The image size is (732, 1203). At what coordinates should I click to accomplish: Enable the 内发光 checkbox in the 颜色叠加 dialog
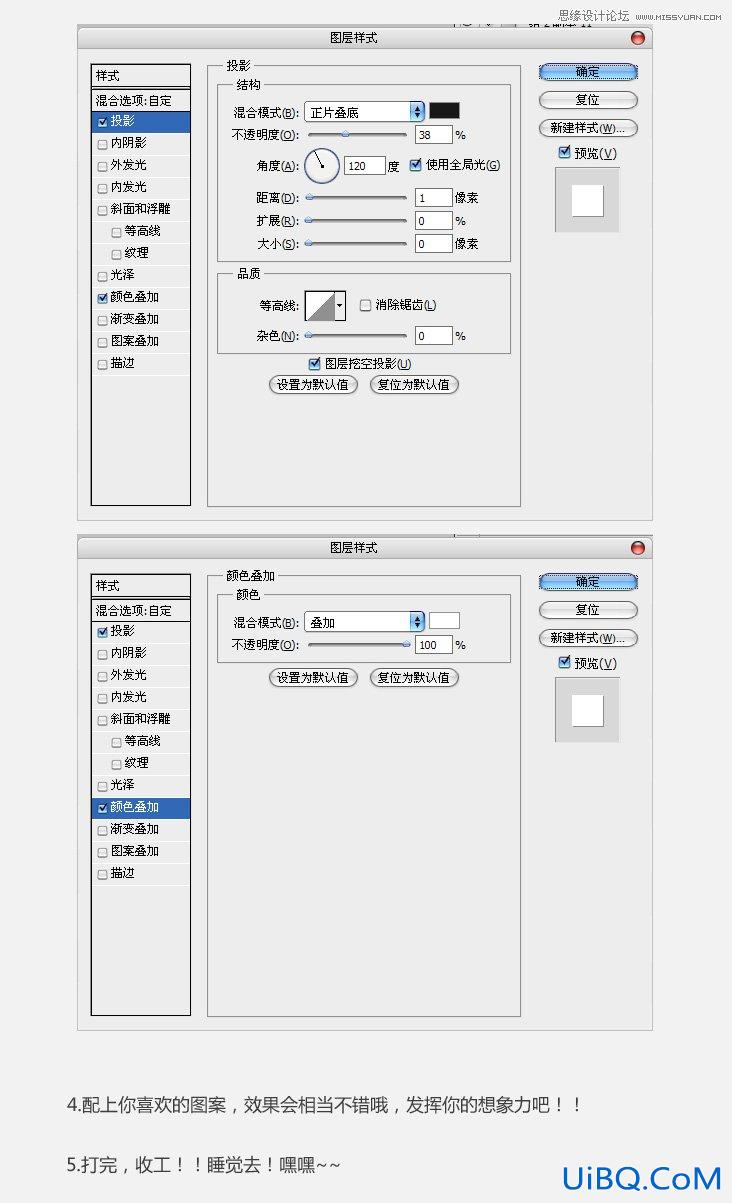click(x=102, y=697)
